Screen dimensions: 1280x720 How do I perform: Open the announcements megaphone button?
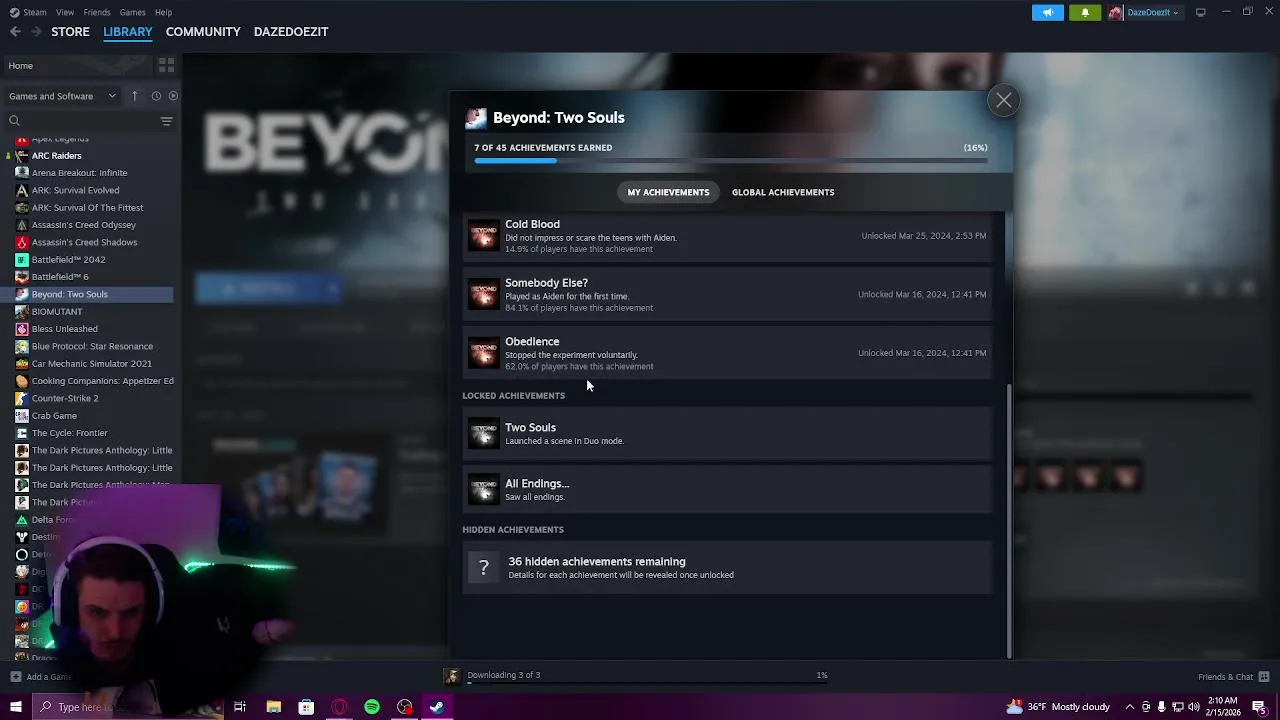coord(1048,12)
